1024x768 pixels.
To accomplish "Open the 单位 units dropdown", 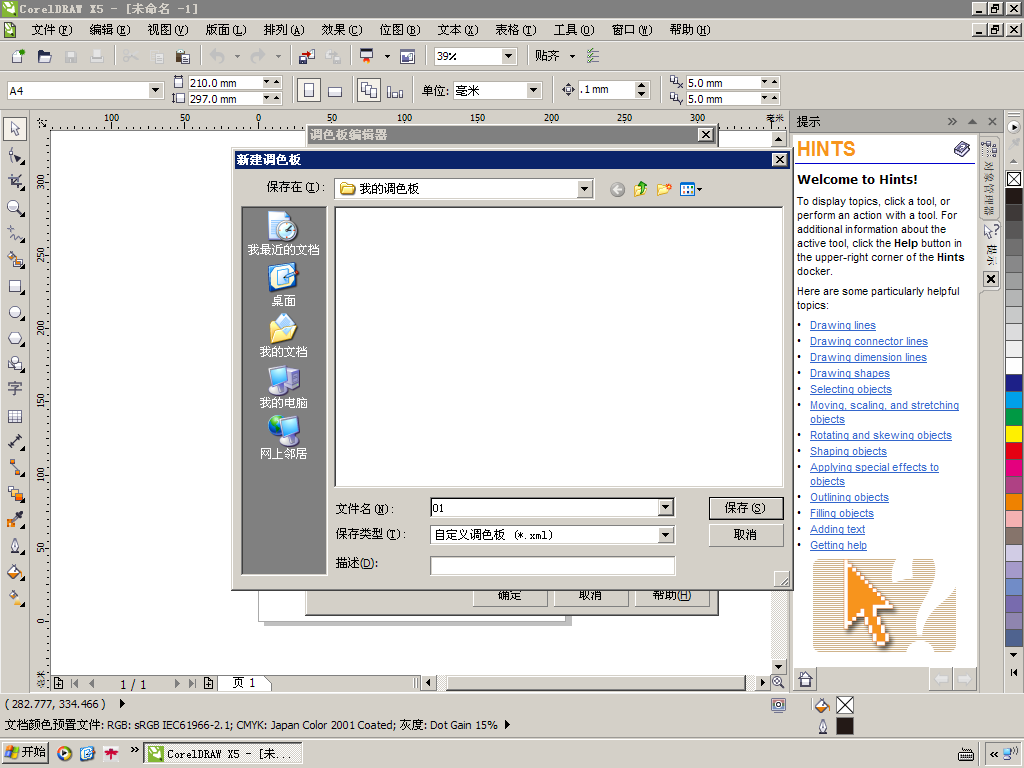I will (534, 90).
